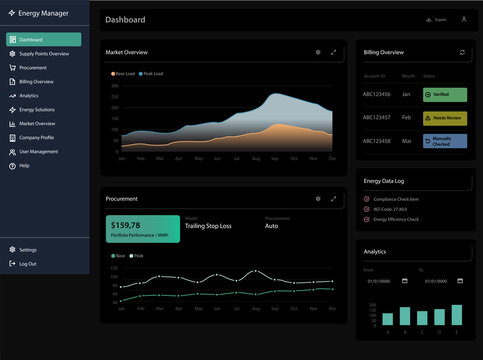Toggle the Peak legend in Procurement chart
This screenshot has height=360, width=483.
pyautogui.click(x=136, y=256)
